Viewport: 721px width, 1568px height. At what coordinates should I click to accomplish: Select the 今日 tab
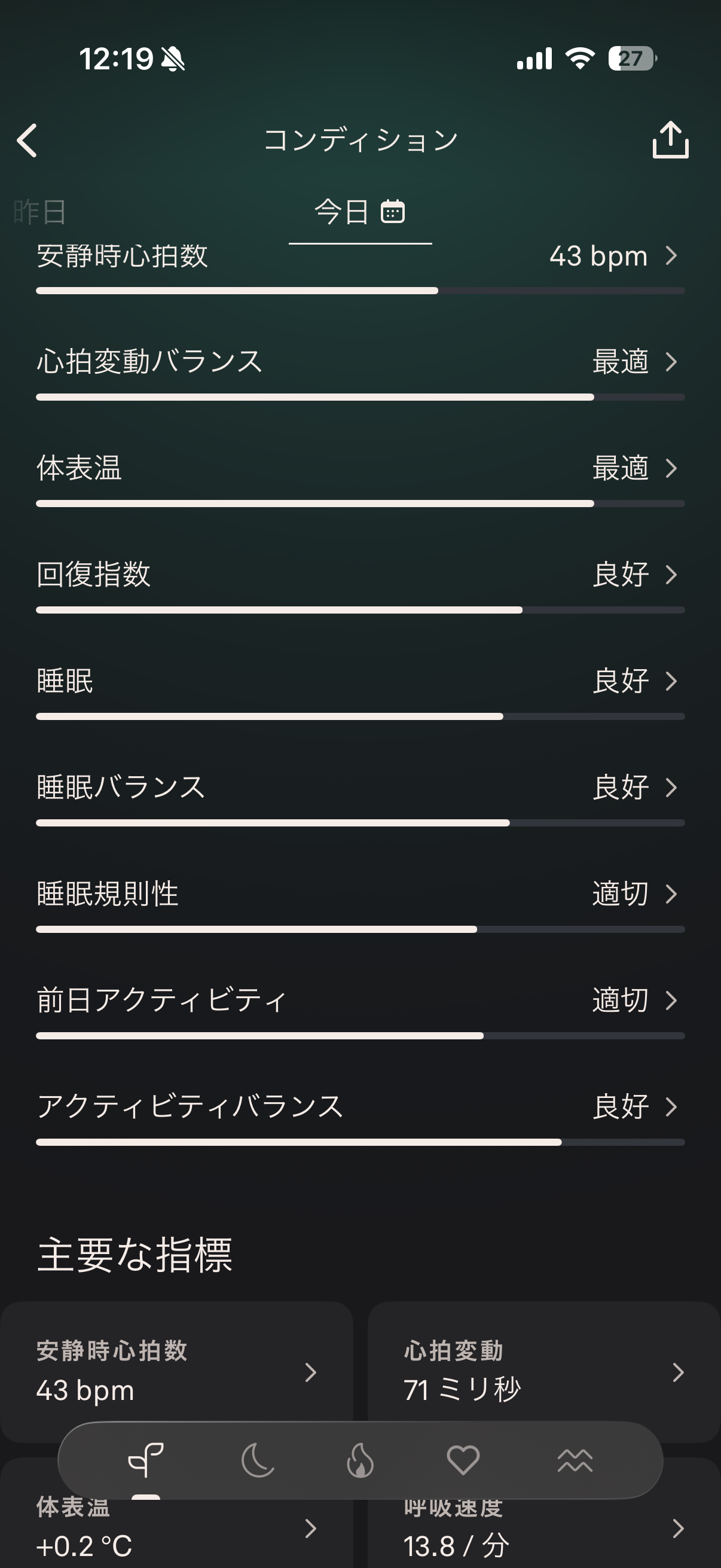341,212
